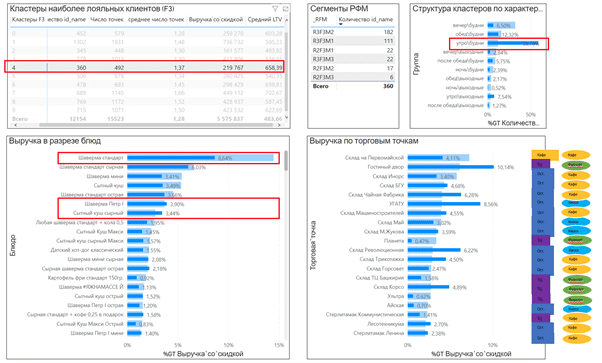Sort by the 'Средний LTV' column header
Image resolution: width=602 pixels, height=363 pixels.
(265, 19)
